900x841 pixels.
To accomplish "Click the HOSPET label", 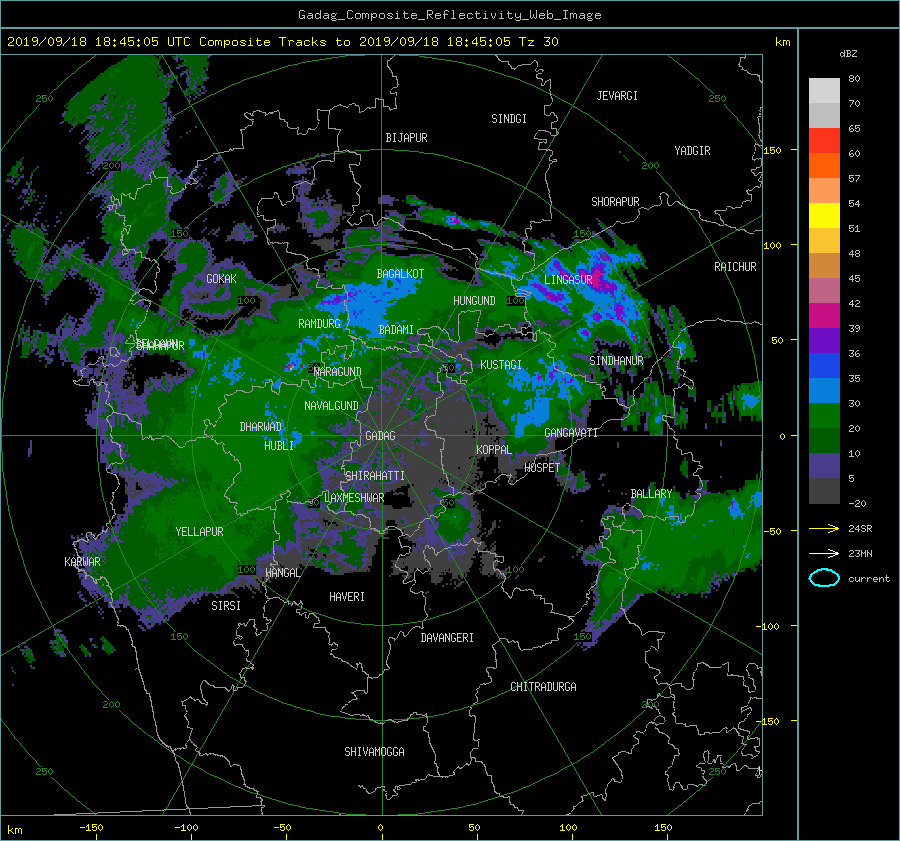I will coord(542,468).
